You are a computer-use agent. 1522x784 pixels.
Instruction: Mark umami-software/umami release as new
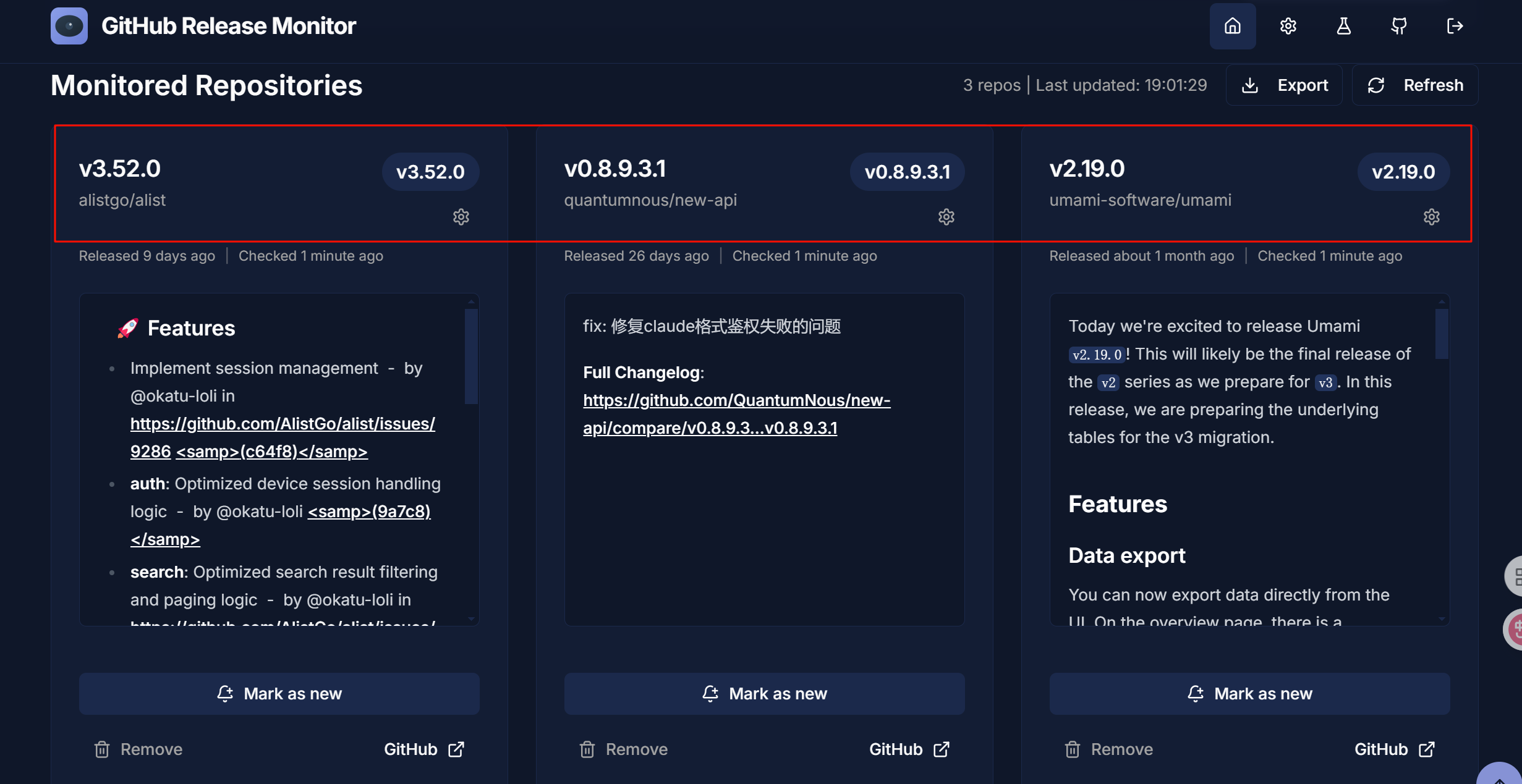click(1250, 694)
